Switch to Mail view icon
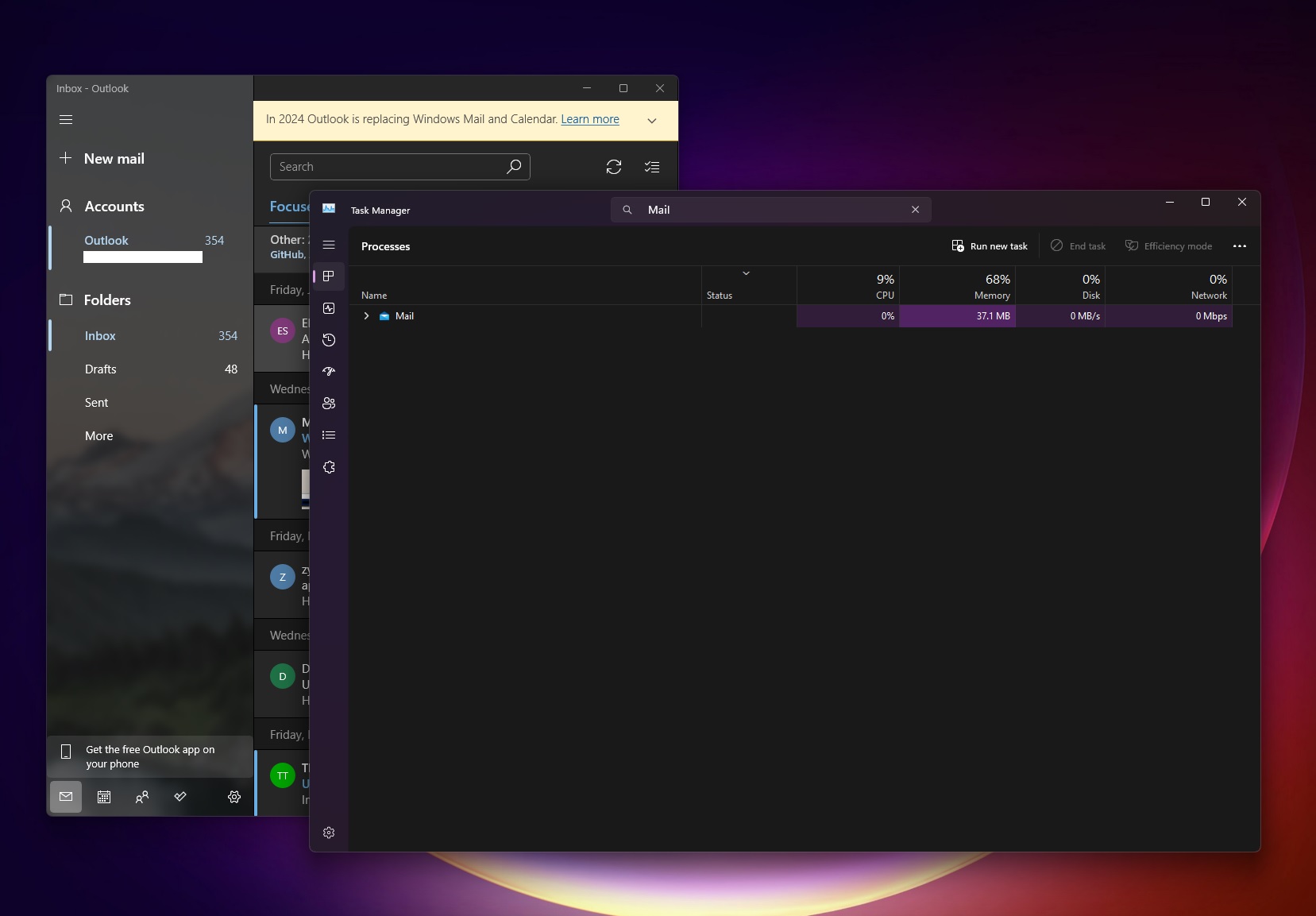The height and width of the screenshot is (916, 1316). click(x=66, y=797)
